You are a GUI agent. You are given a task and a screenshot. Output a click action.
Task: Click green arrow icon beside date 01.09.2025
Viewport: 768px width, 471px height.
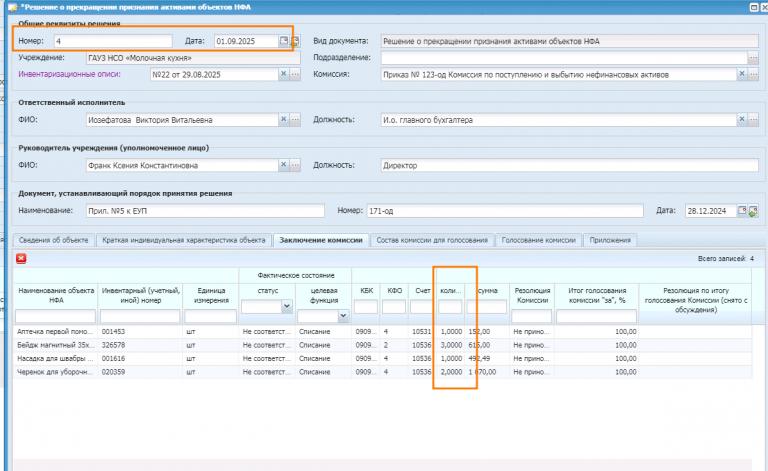[295, 42]
